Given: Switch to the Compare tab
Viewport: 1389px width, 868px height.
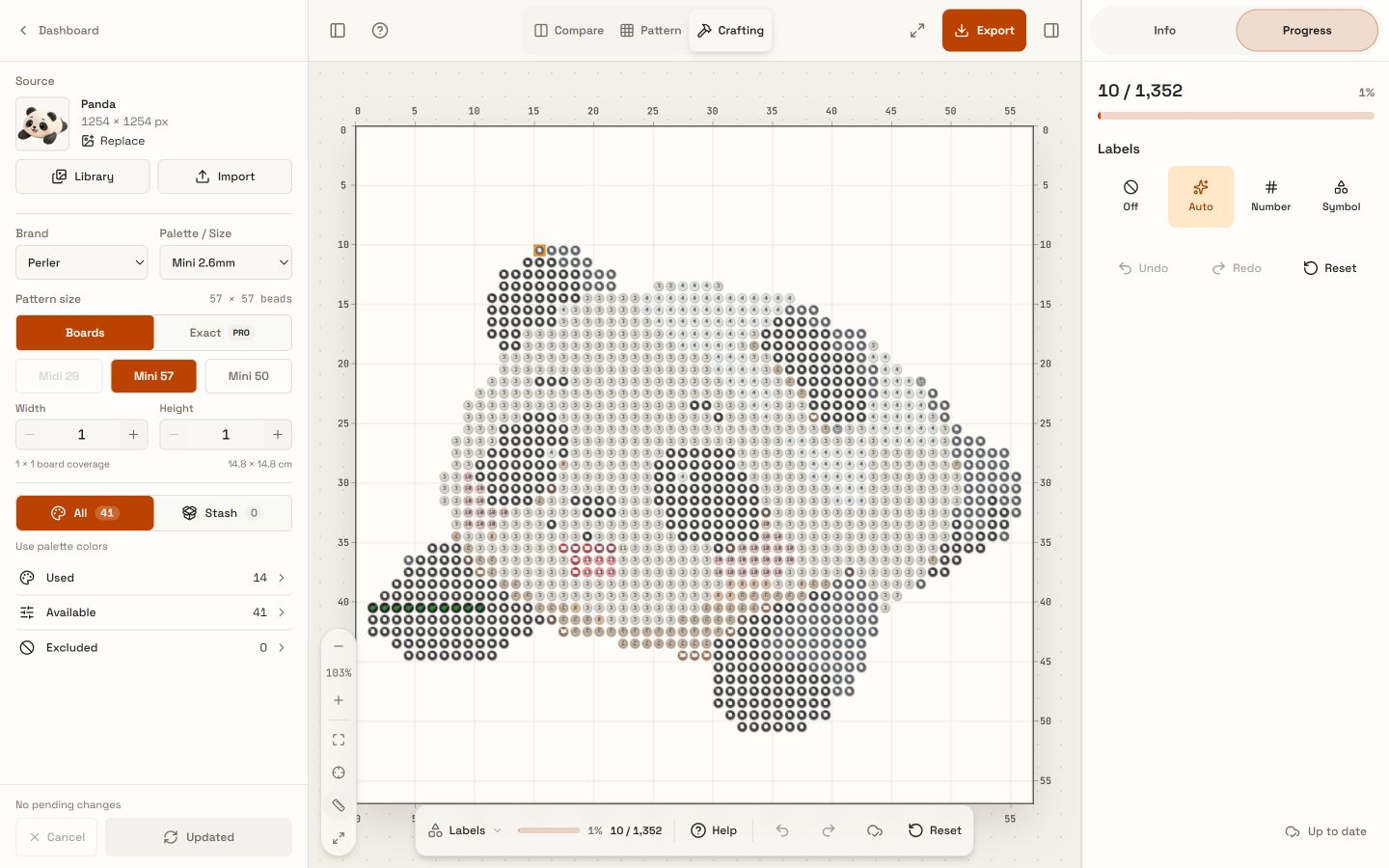Looking at the screenshot, I should pos(569,31).
